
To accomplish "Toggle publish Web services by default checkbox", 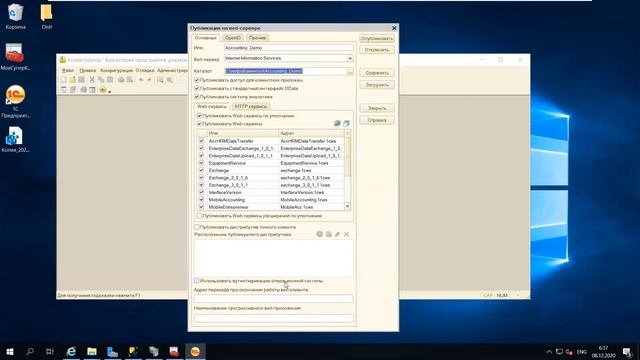I will (x=199, y=116).
